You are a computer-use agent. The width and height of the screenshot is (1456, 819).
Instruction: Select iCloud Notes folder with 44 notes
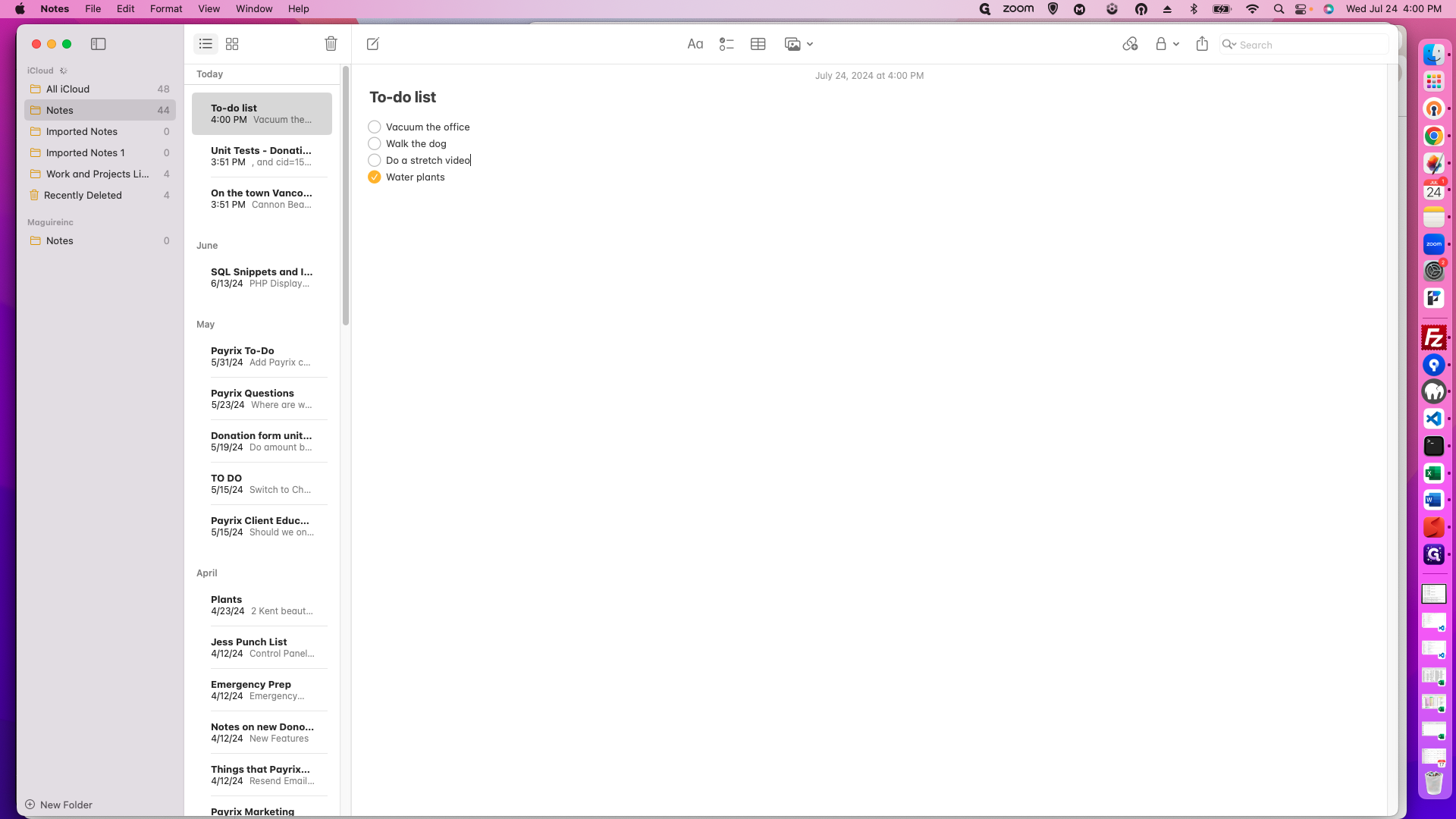pos(100,110)
